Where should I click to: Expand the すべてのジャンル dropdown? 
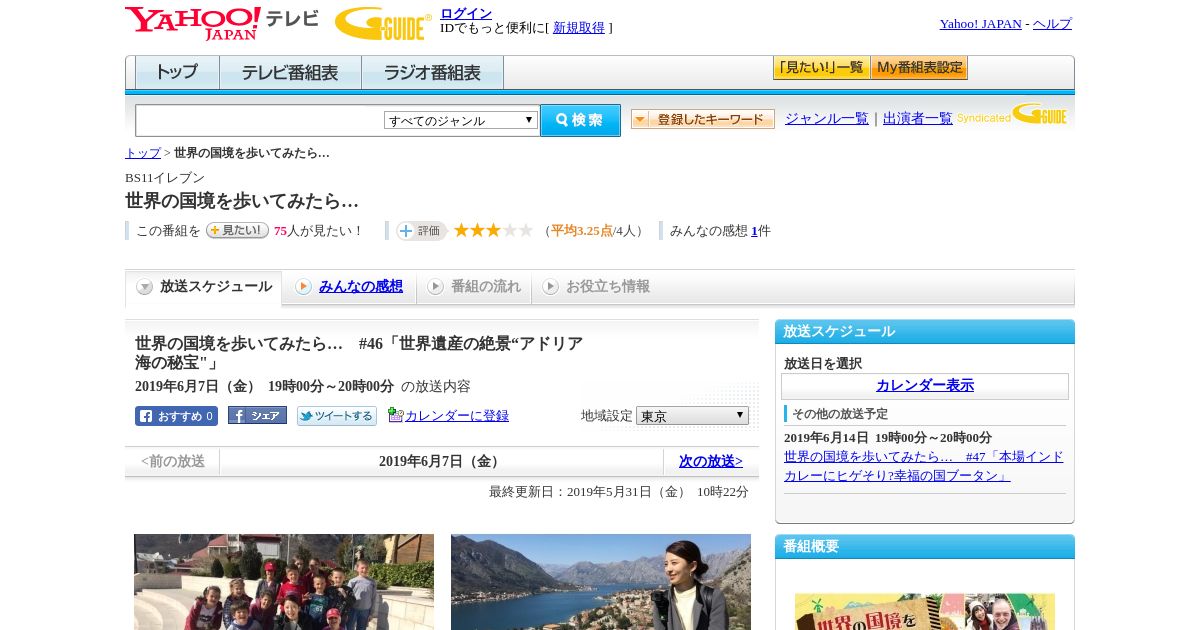[461, 120]
